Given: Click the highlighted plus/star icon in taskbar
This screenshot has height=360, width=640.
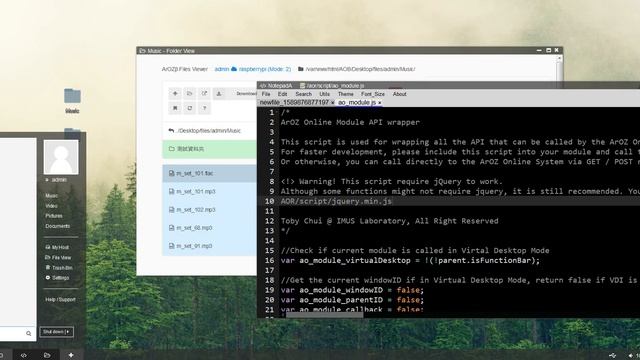Looking at the screenshot, I should pyautogui.click(x=71, y=355).
